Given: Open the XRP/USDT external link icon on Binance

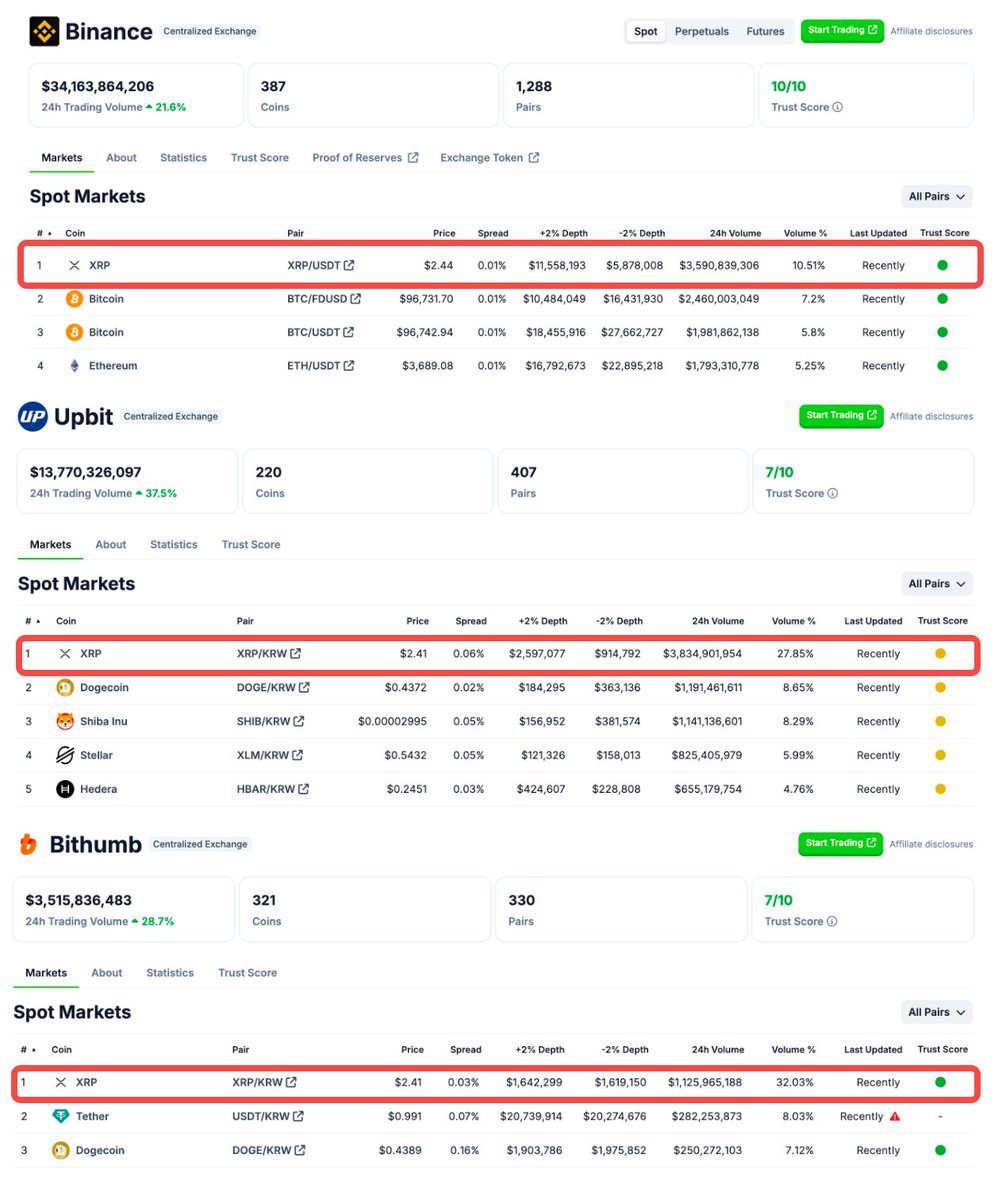Looking at the screenshot, I should [349, 266].
